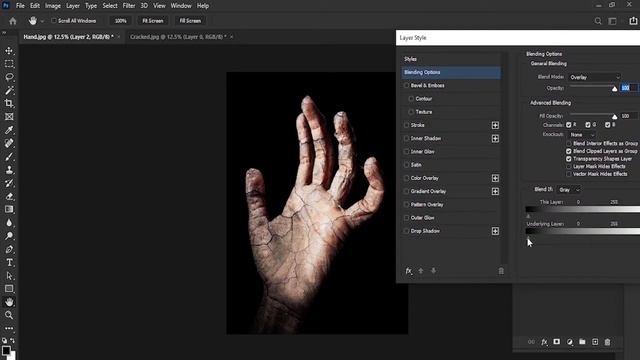Add another Stroke effect with plus icon
Viewport: 640px width, 360px height.
495,125
